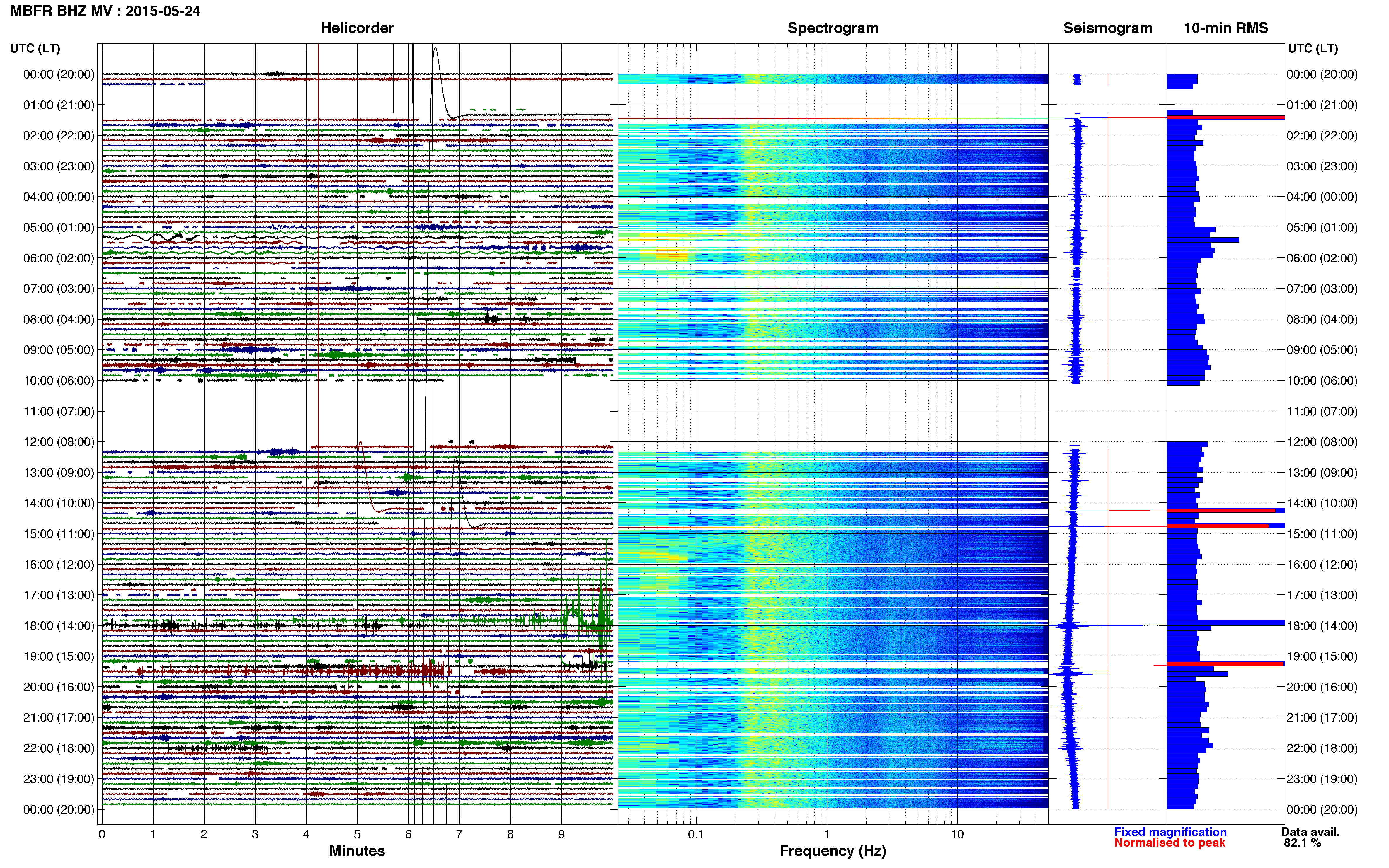Viewport: 1389px width, 868px height.
Task: Click the right 'UTC (LT)' axis label
Action: tap(1313, 48)
